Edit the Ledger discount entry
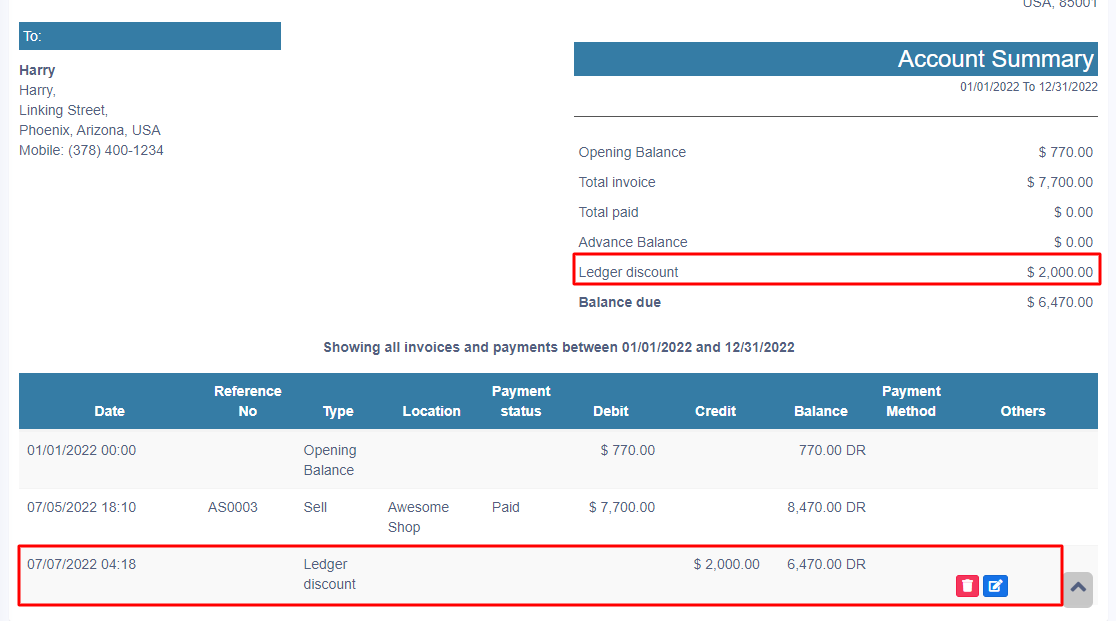The width and height of the screenshot is (1116, 621). point(995,587)
